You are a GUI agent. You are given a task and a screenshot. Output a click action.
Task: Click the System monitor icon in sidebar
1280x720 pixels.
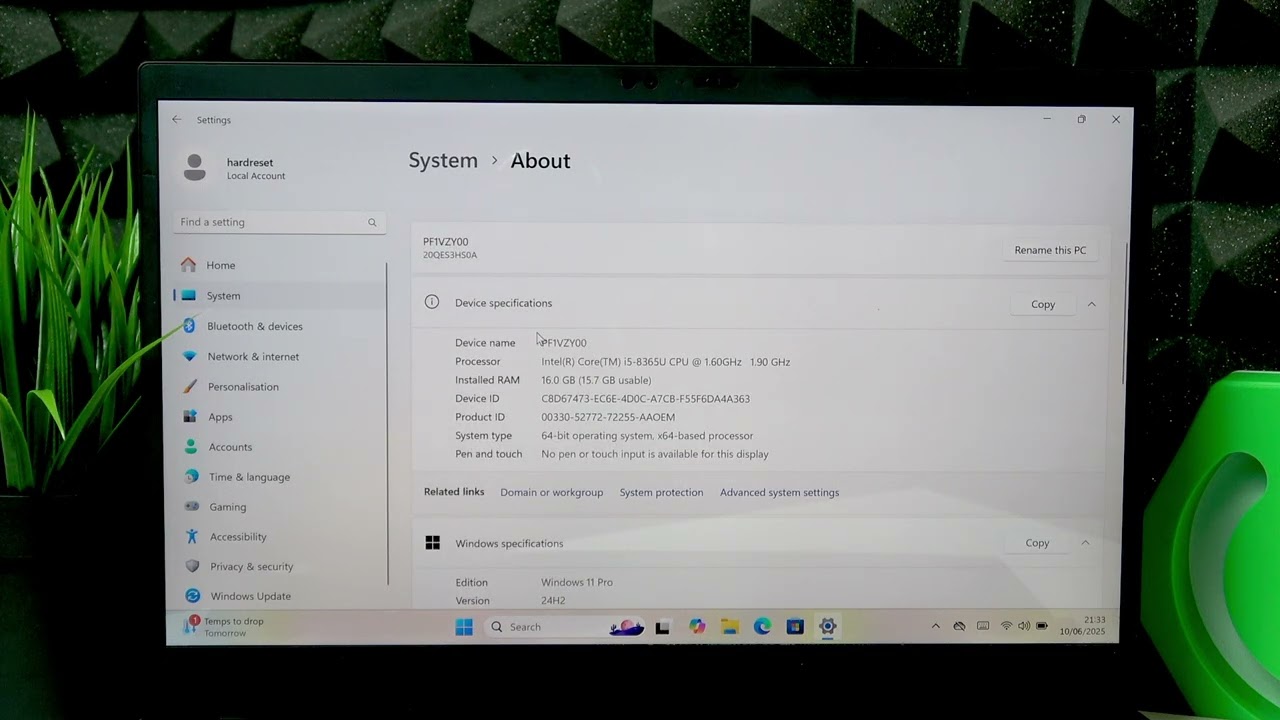(189, 296)
